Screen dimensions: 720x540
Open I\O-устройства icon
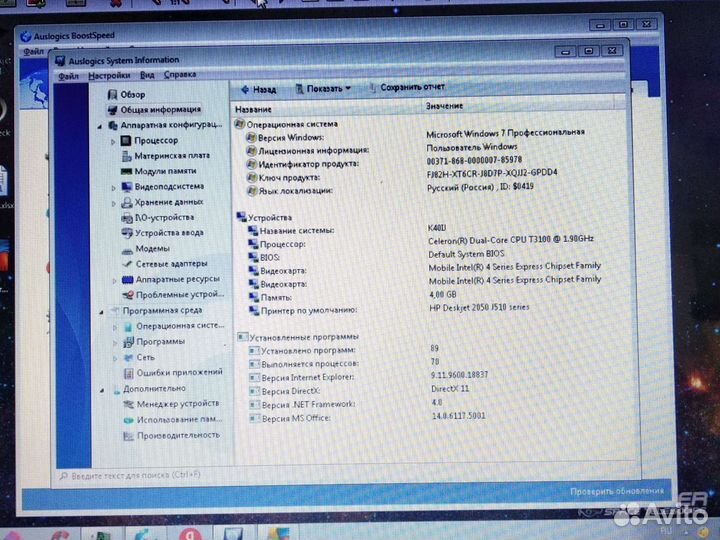(127, 218)
